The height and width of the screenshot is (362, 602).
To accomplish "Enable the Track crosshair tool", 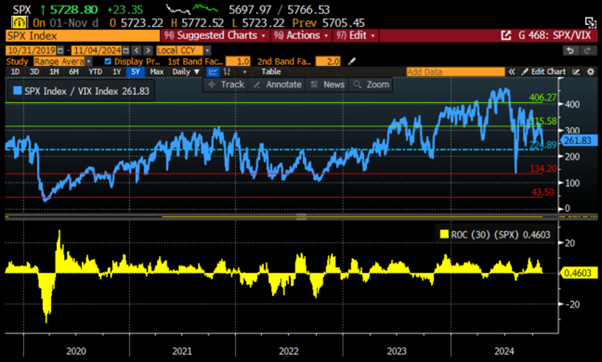I will [x=227, y=84].
